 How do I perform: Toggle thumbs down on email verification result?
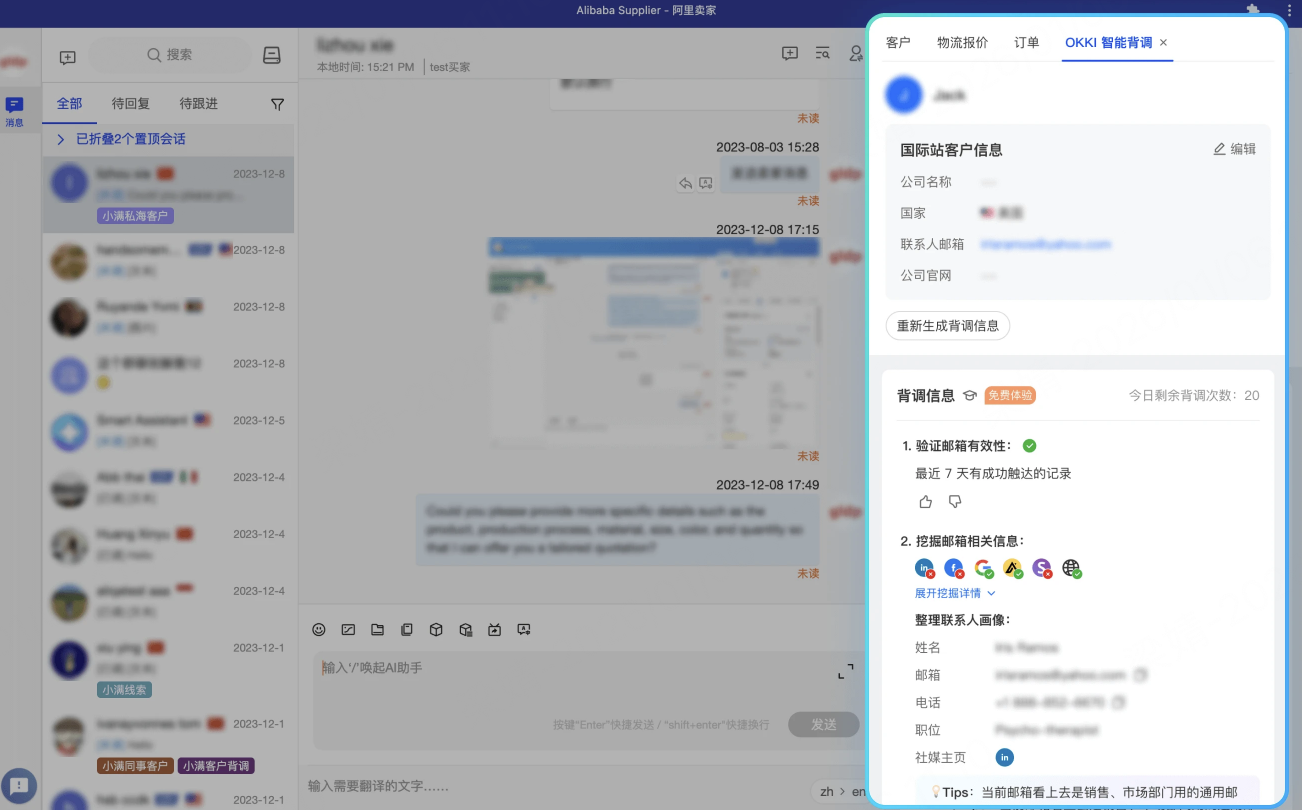point(954,501)
